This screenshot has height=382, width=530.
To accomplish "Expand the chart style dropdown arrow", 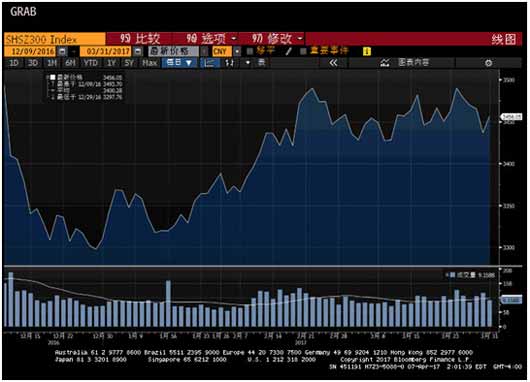I will click(x=248, y=63).
